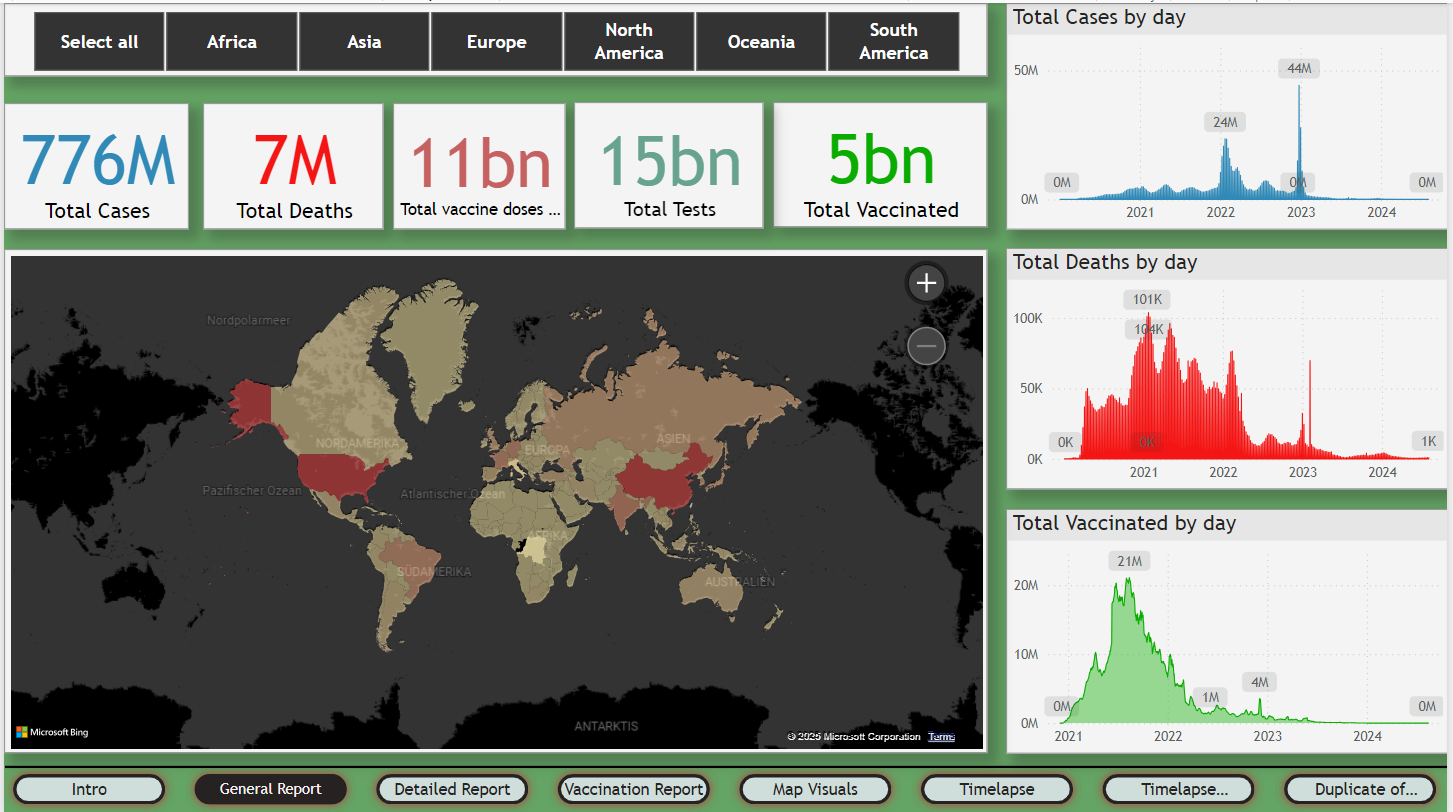The height and width of the screenshot is (812, 1453).
Task: Click the 2024 axis label in cases chart
Action: [x=1382, y=212]
